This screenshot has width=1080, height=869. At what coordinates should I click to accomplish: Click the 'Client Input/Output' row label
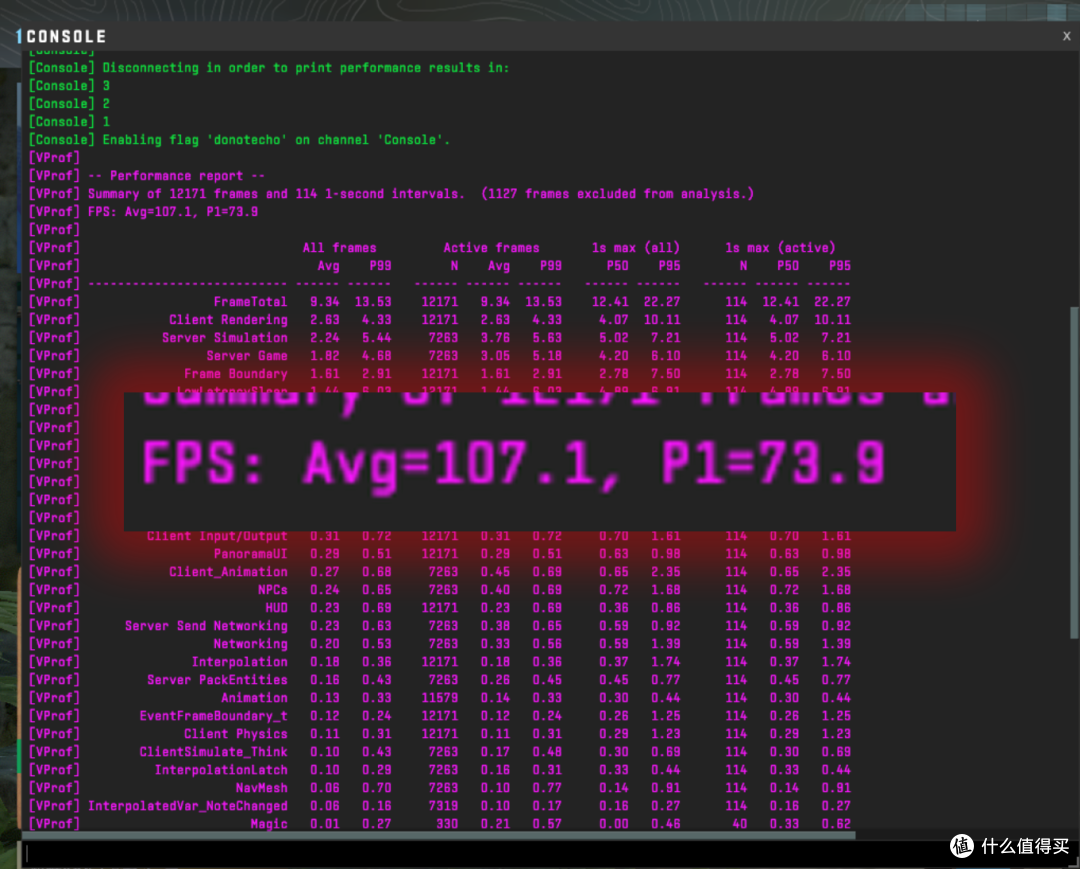pyautogui.click(x=217, y=536)
